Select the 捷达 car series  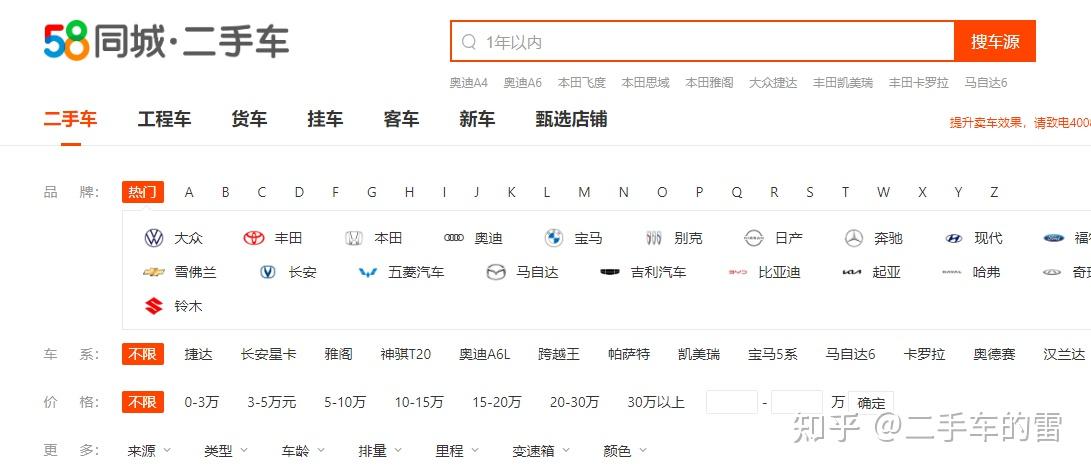tap(198, 354)
